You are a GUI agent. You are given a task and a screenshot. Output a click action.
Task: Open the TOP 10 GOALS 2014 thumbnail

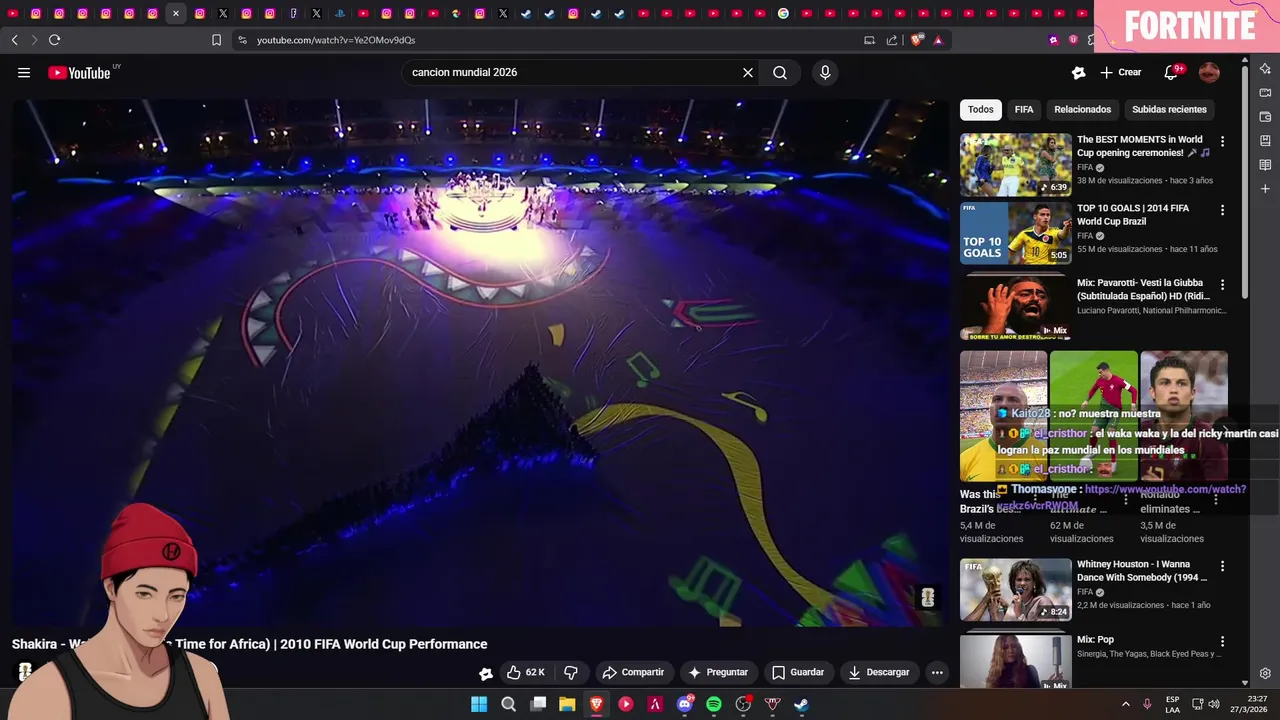(1016, 233)
